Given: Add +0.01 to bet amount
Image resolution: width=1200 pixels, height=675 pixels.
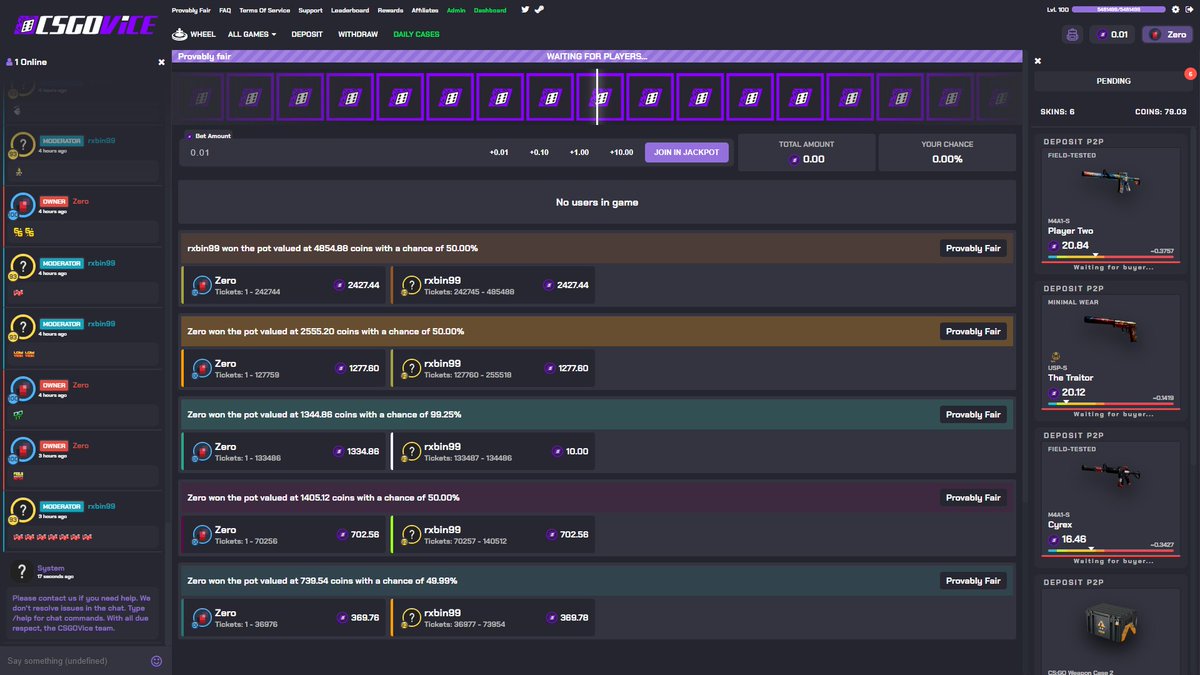Looking at the screenshot, I should (499, 152).
